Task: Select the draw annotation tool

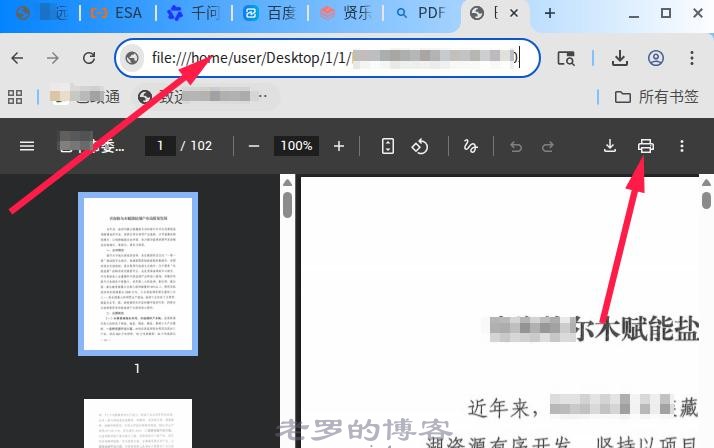Action: (x=470, y=146)
